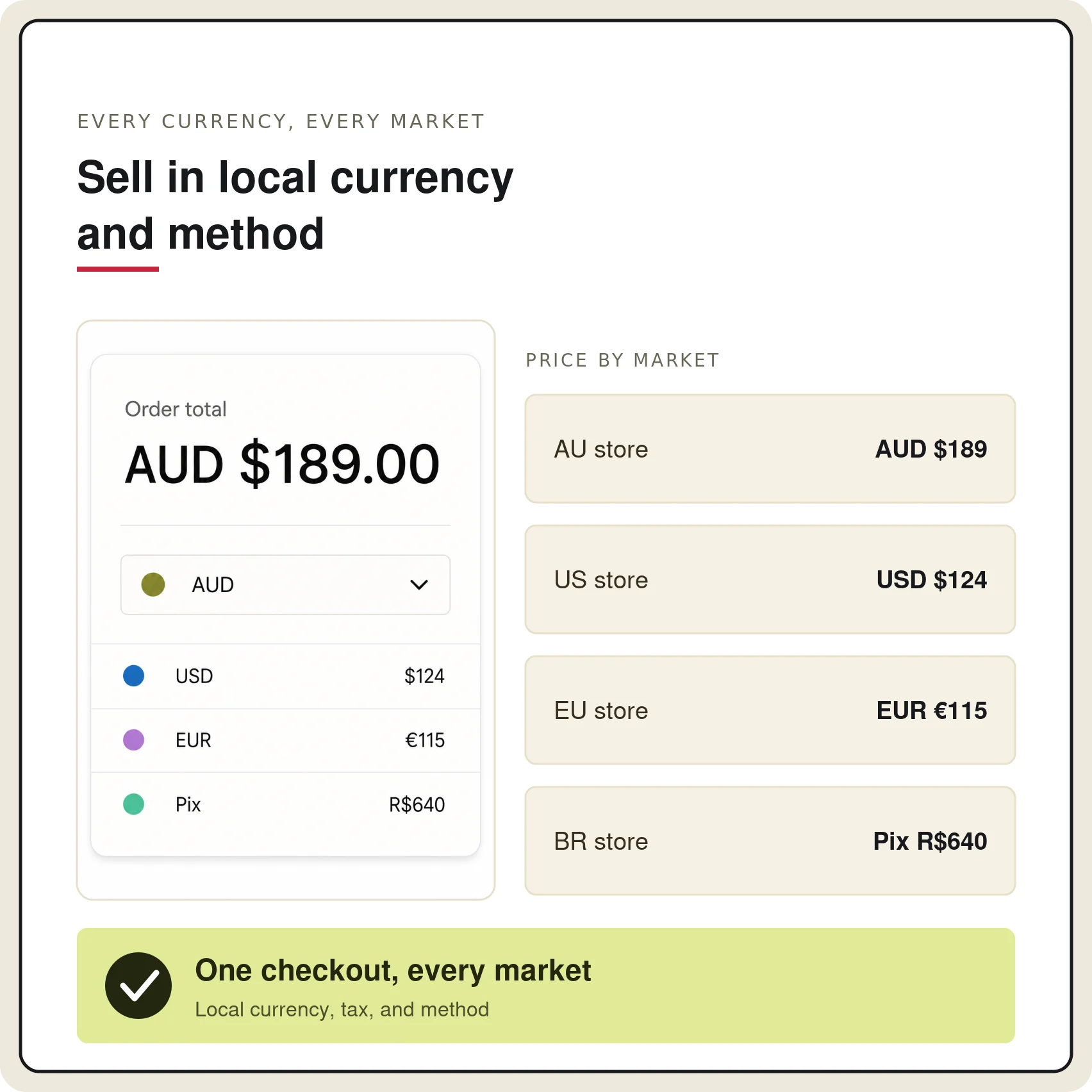1092x1092 pixels.
Task: Select the USD option in list
Action: (x=286, y=676)
